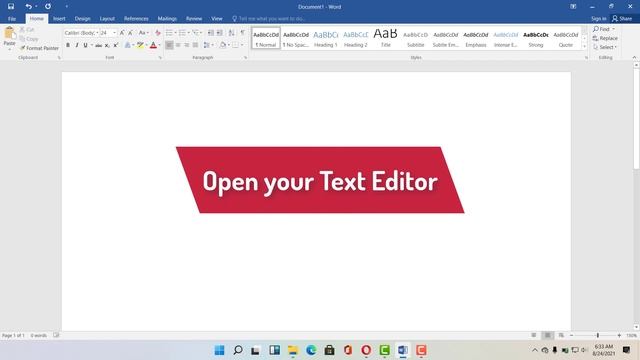Apply Text Effects icon
The height and width of the screenshot is (360, 640).
(128, 45)
